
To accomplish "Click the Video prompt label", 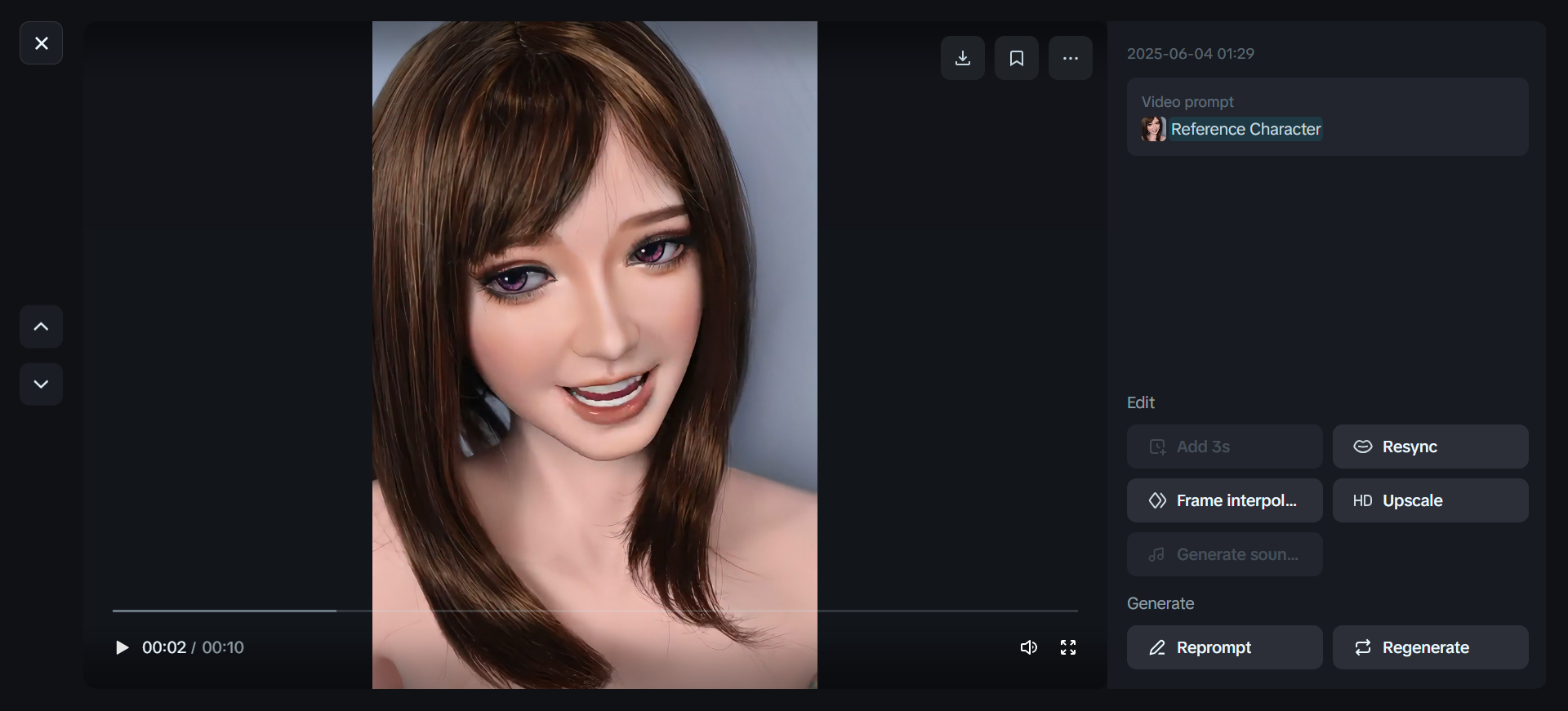I will click(x=1187, y=102).
